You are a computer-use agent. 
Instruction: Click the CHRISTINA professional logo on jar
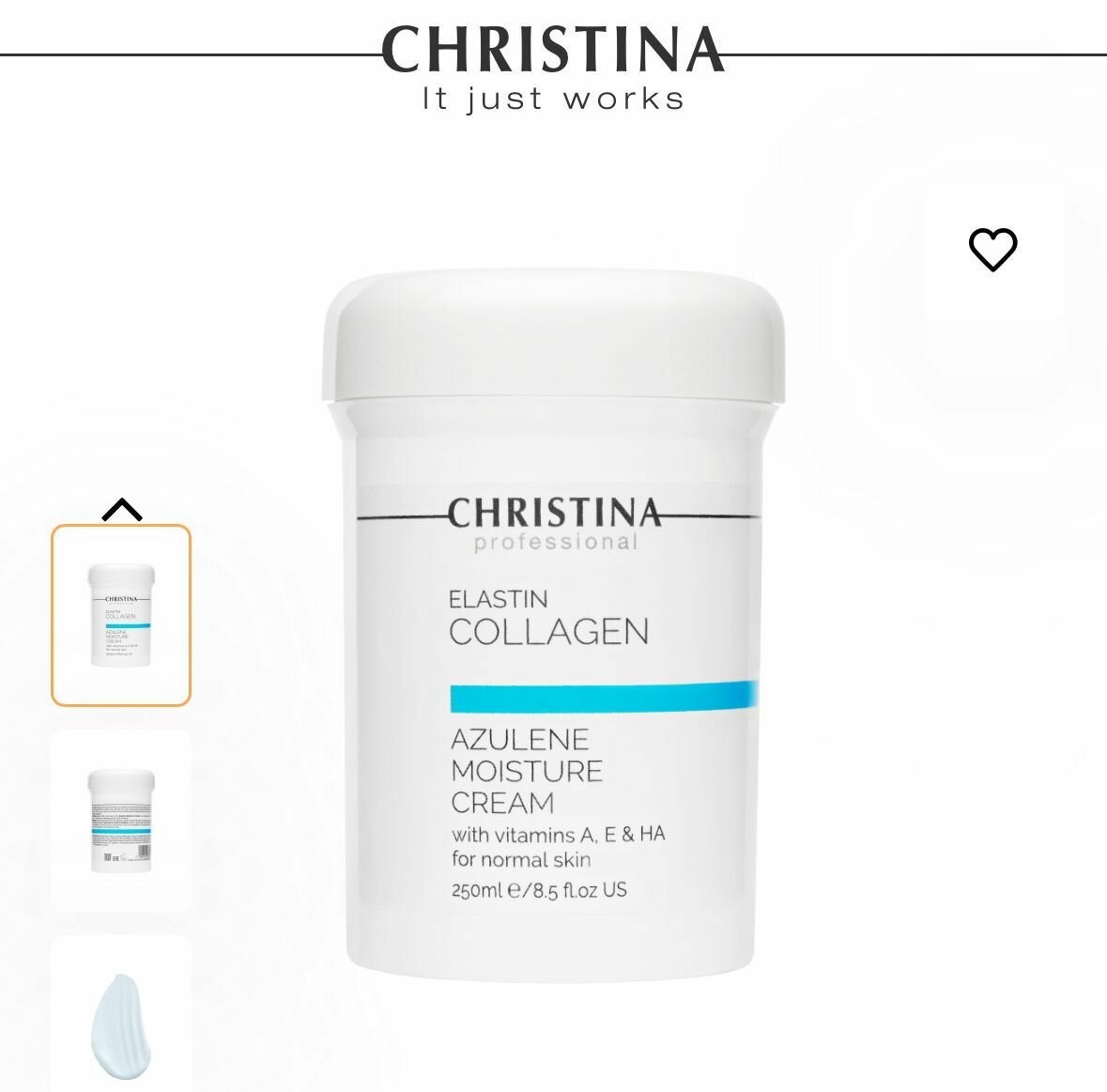(x=555, y=523)
